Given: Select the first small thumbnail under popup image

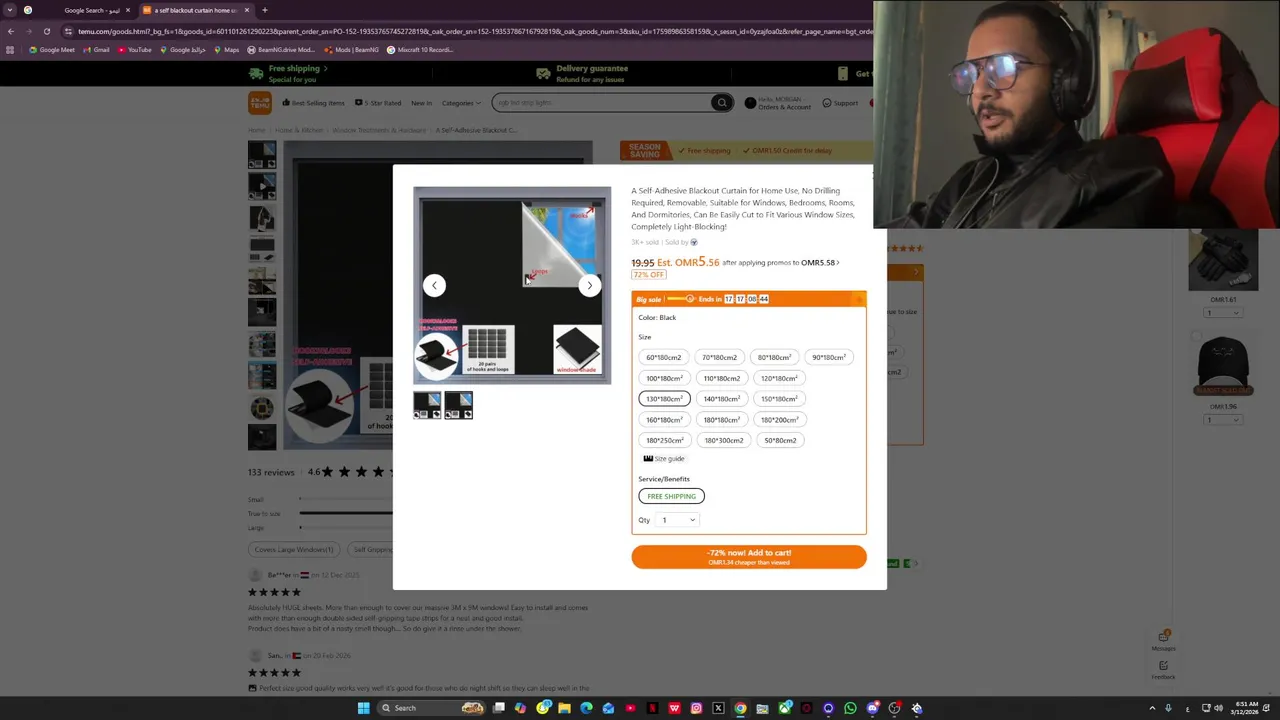Looking at the screenshot, I should tap(427, 405).
